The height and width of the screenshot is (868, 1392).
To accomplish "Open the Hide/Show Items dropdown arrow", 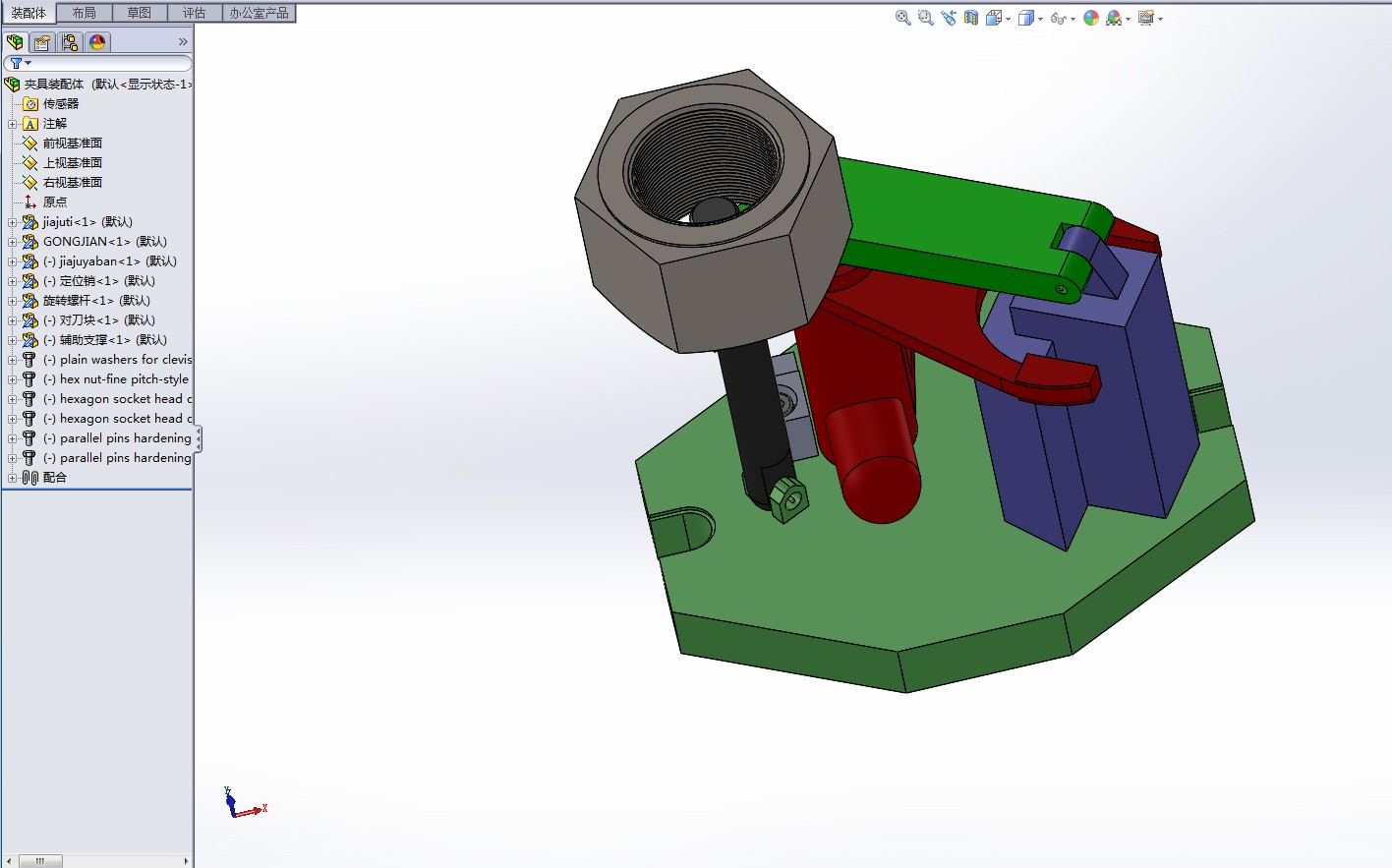I will click(1073, 19).
